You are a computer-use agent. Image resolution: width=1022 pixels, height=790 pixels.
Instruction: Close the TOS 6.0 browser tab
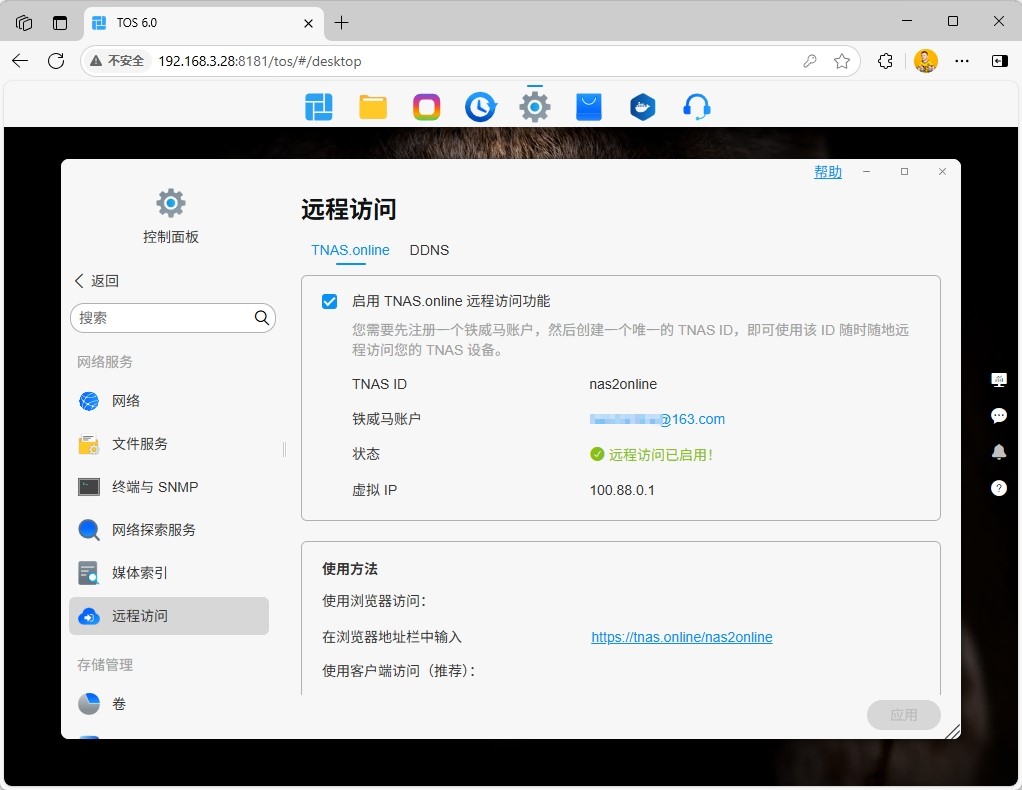pyautogui.click(x=308, y=23)
